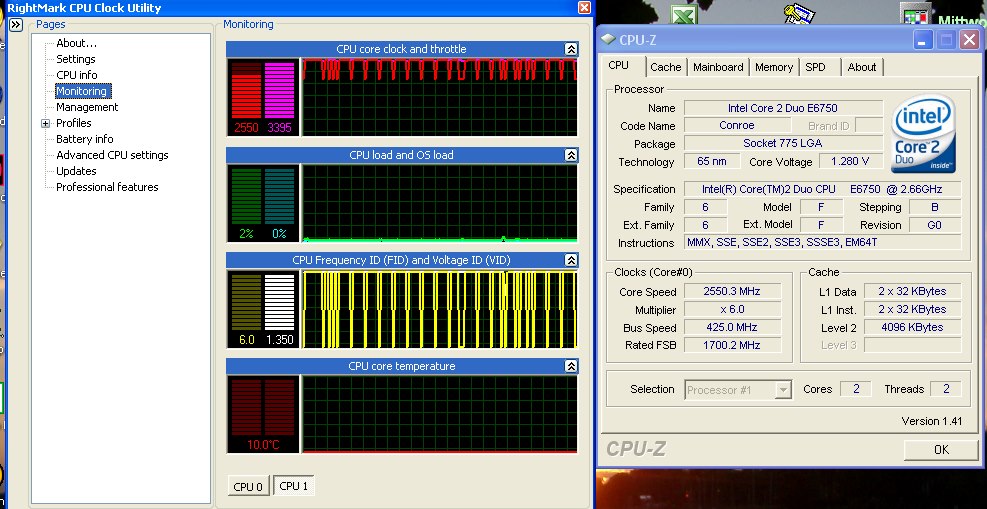This screenshot has width=987, height=509.
Task: Collapse the Pages panel with double-arrow icon
Action: 16,25
